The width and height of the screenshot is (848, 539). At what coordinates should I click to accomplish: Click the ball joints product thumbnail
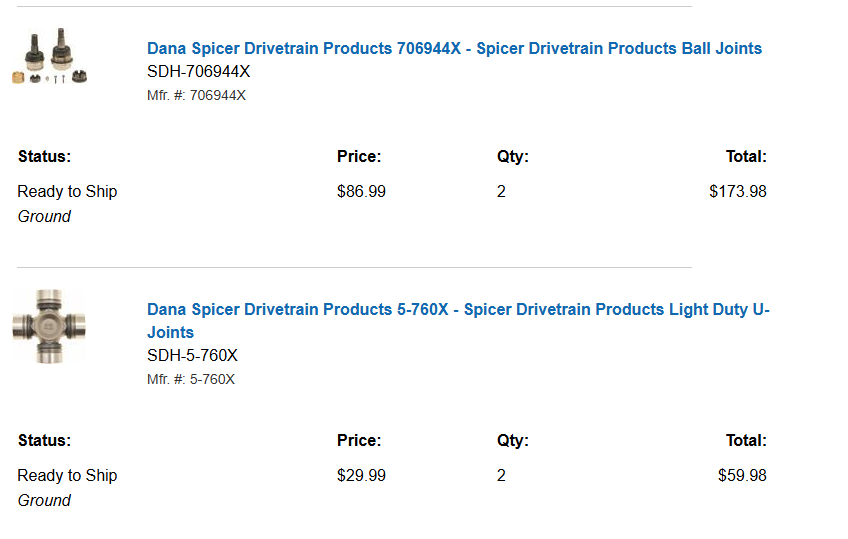(52, 59)
